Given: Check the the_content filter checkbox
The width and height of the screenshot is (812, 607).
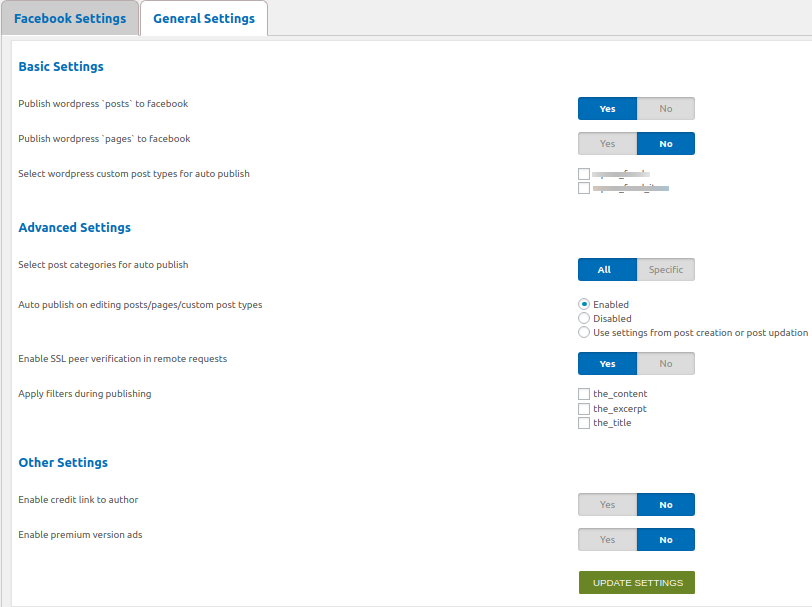Looking at the screenshot, I should (584, 394).
